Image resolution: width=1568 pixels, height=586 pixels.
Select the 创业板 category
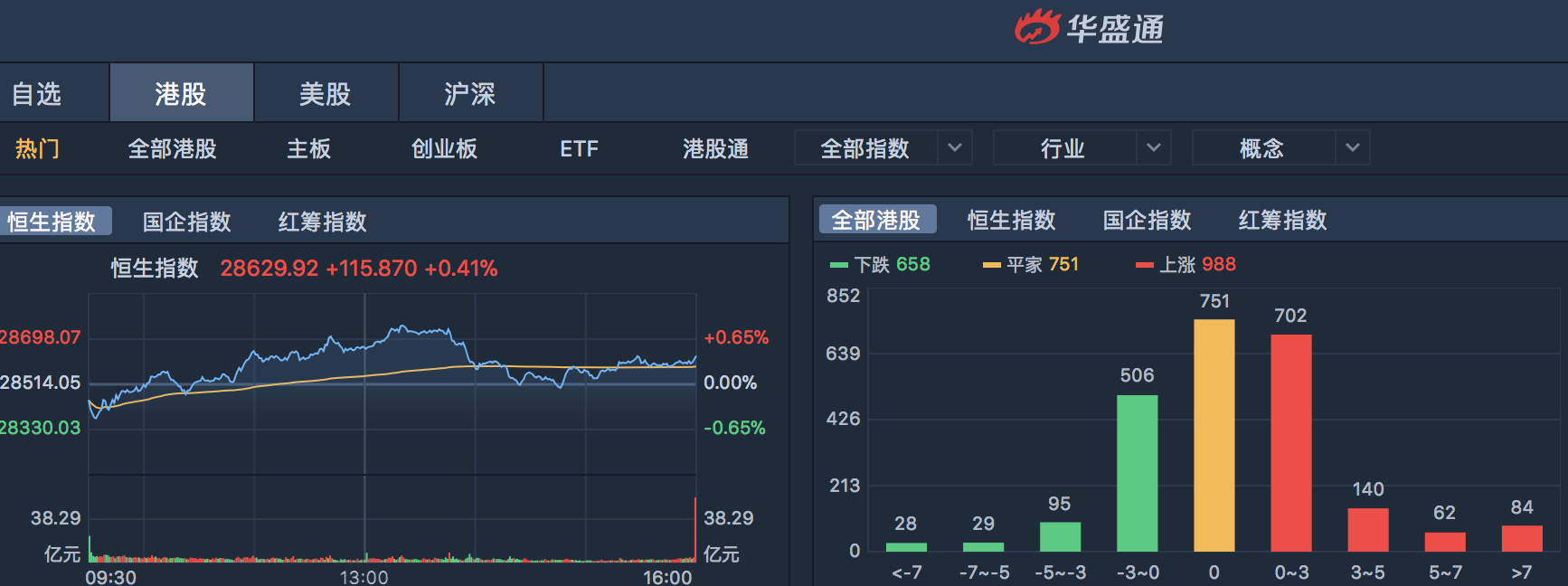(444, 148)
